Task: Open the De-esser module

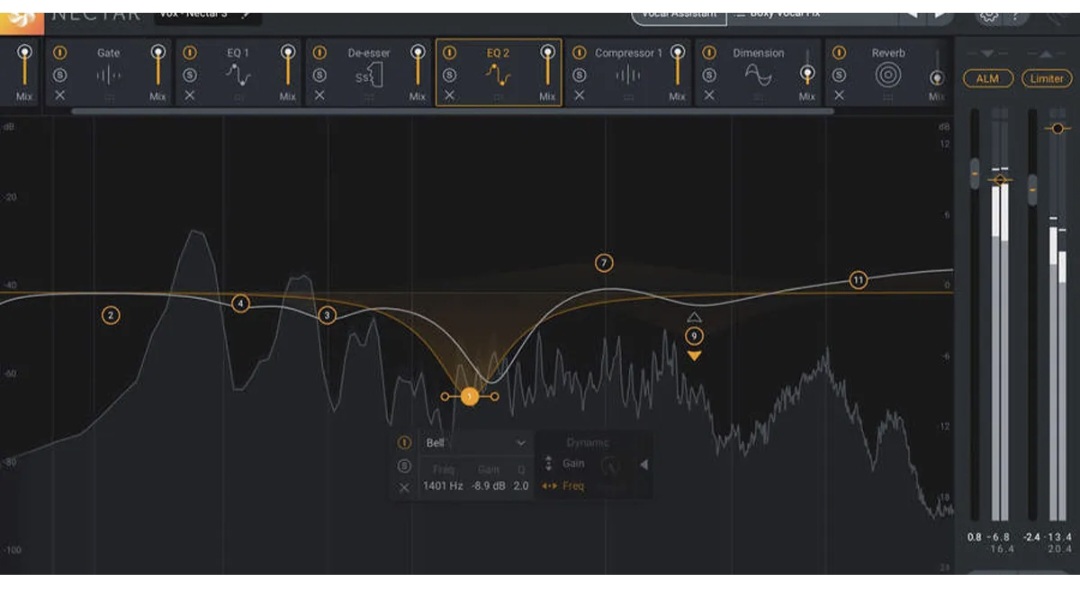Action: click(x=368, y=75)
